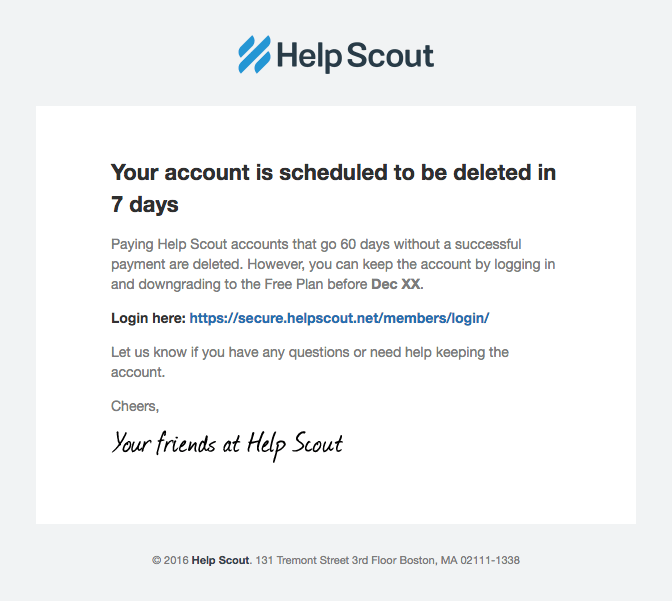672x601 pixels.
Task: Click the 'Login here:' label
Action: (x=148, y=318)
